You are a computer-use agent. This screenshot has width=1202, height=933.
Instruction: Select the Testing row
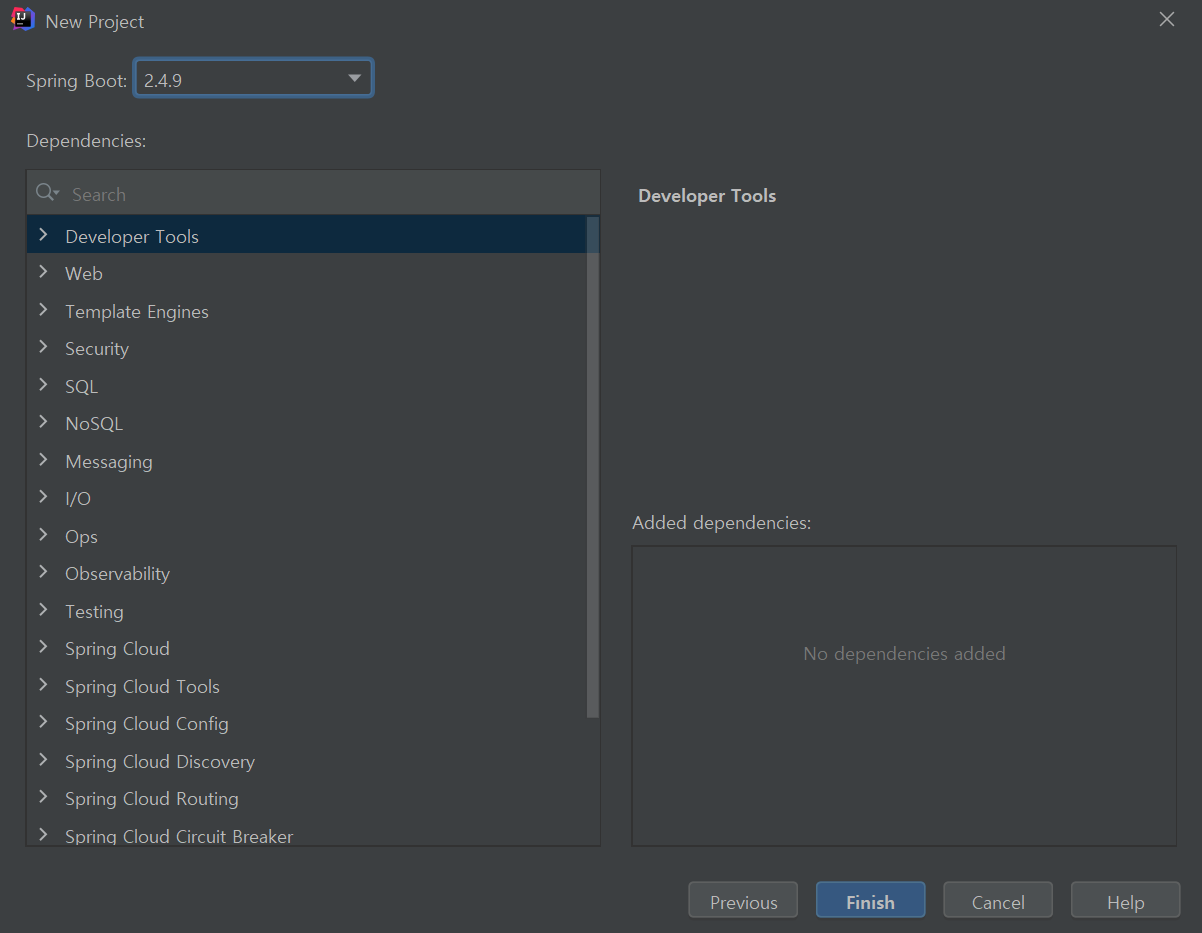[x=307, y=611]
